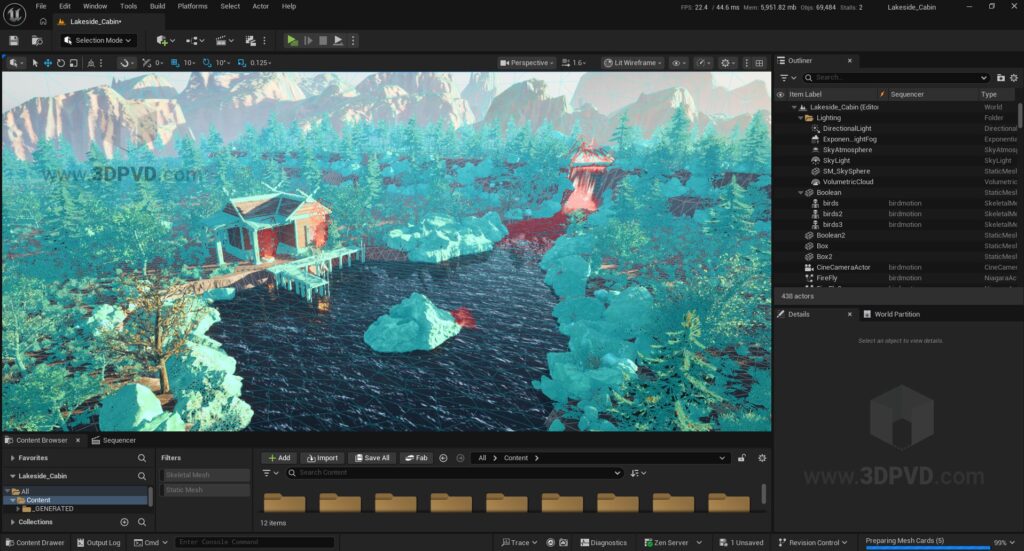Click the add-actor cube icon in toolbar

163,40
